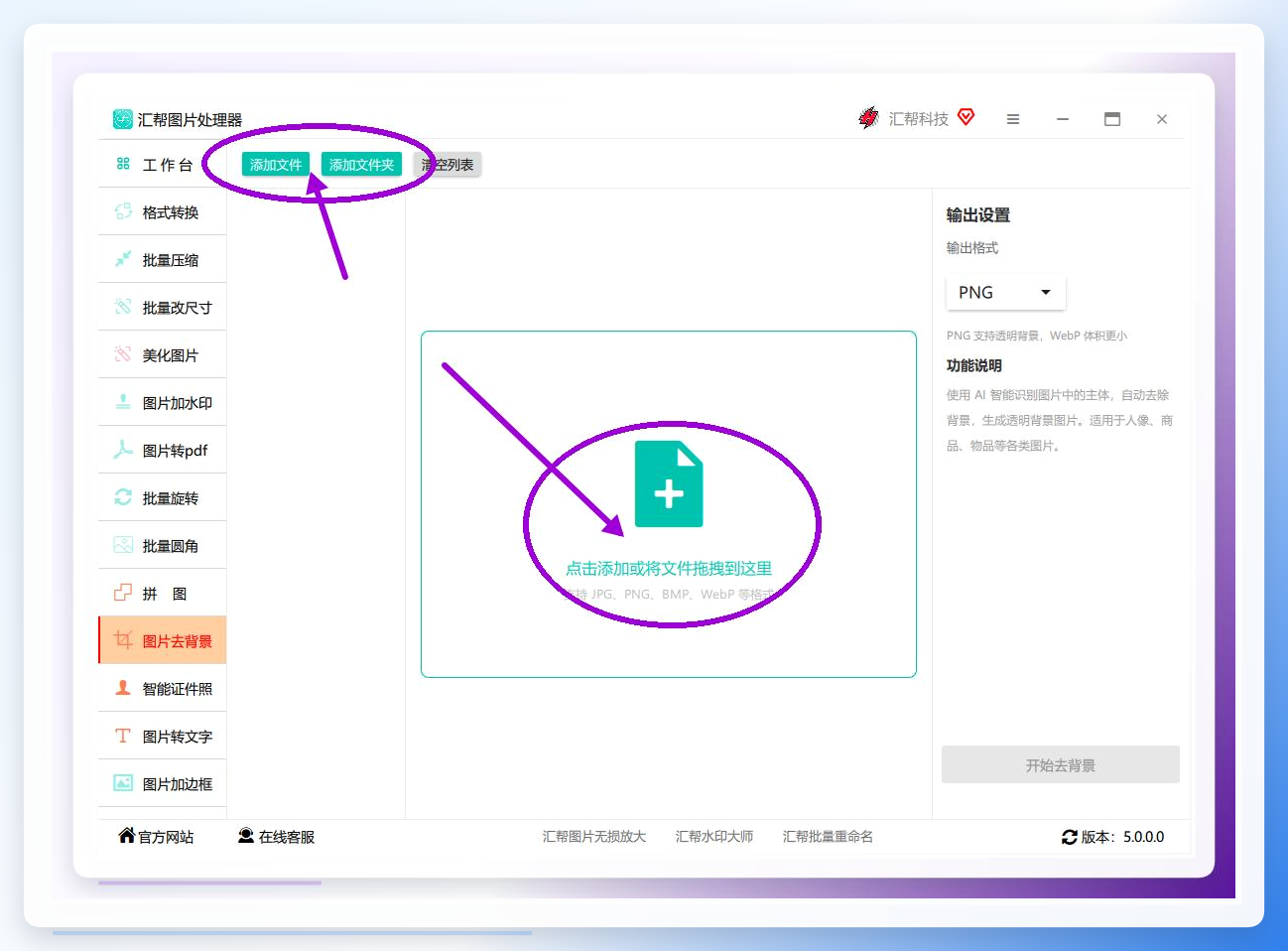Click the version refresh icon
The height and width of the screenshot is (951, 1288).
tap(1070, 837)
